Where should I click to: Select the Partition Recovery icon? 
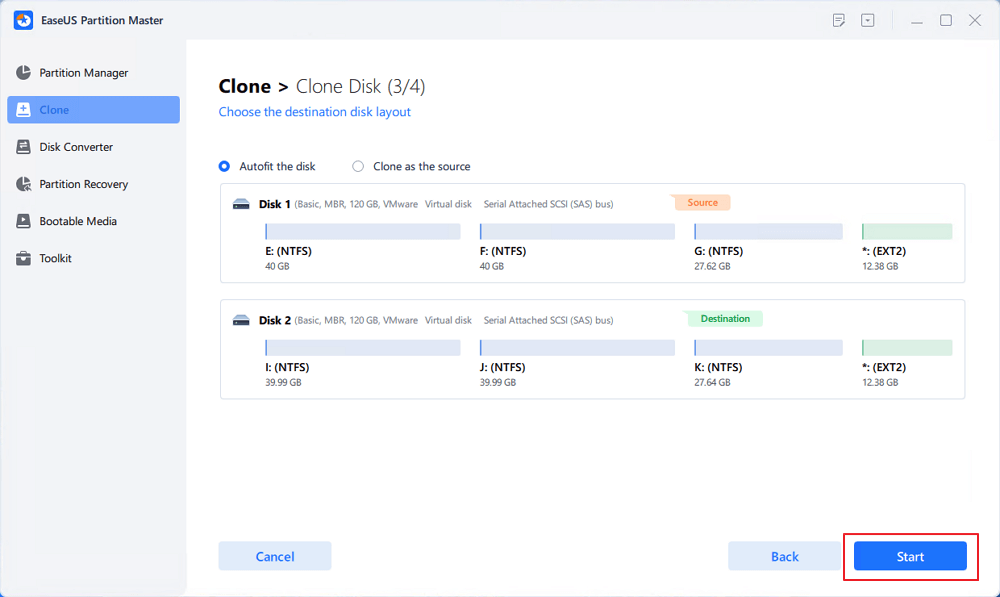[x=23, y=184]
